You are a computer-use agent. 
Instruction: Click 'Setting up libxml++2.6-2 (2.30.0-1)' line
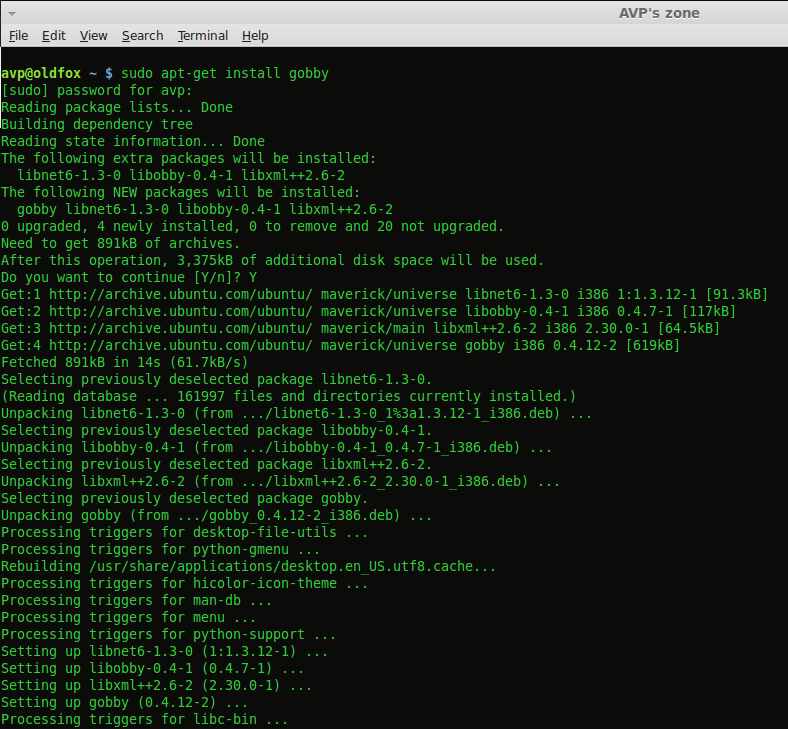[156, 686]
